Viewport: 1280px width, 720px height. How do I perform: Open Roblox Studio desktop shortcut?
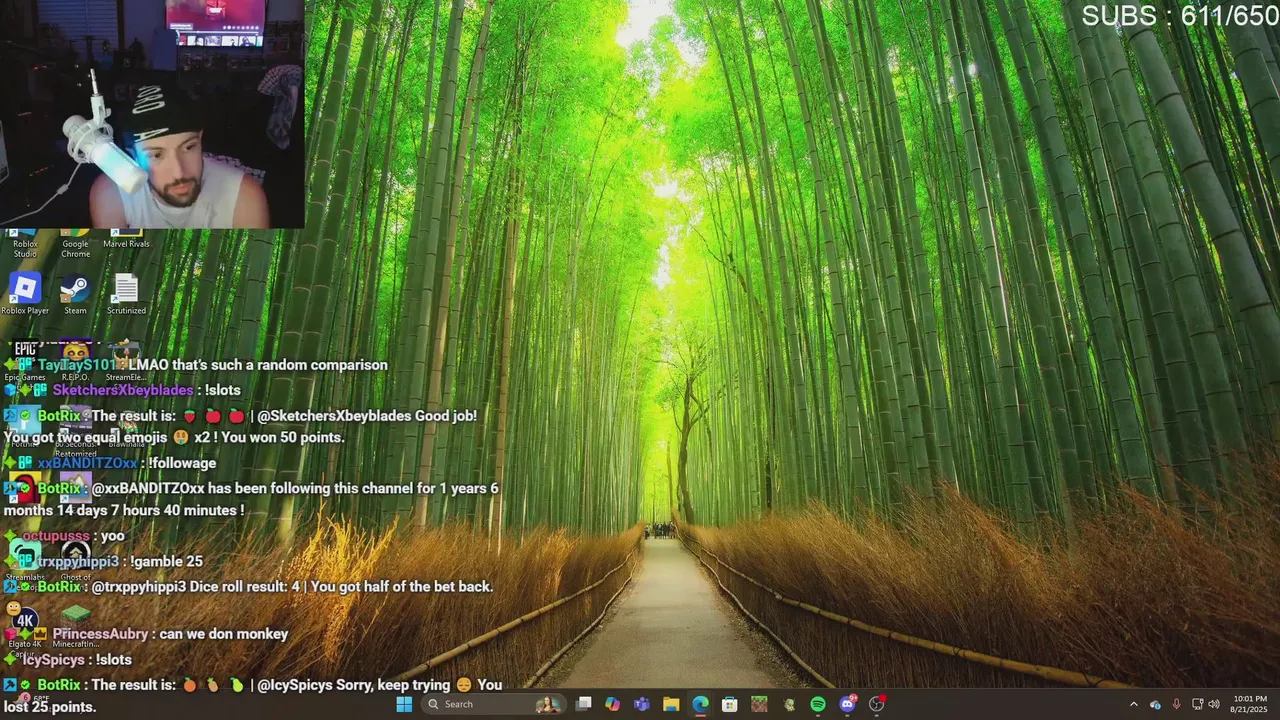[25, 243]
